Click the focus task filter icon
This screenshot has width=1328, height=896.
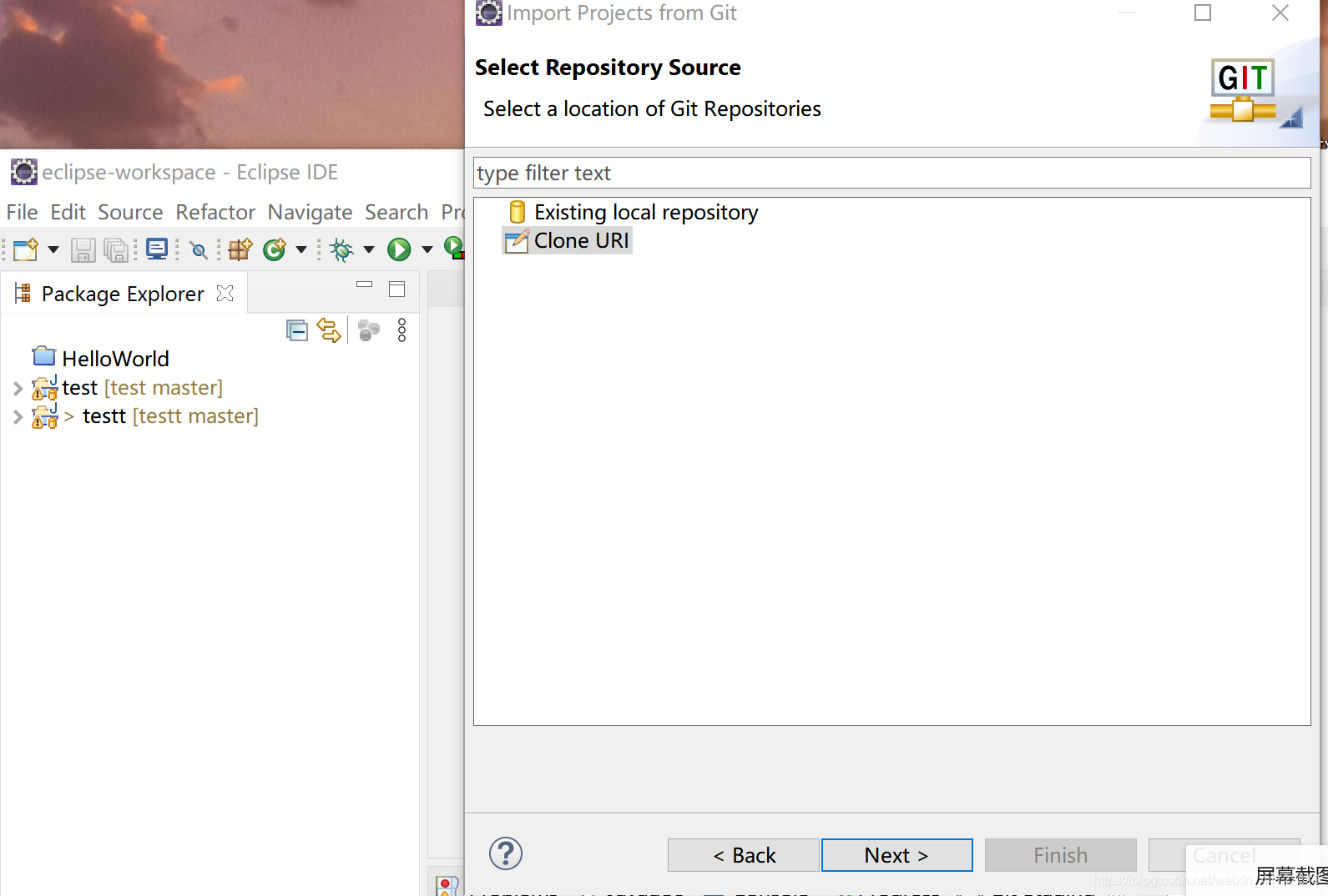tap(369, 330)
